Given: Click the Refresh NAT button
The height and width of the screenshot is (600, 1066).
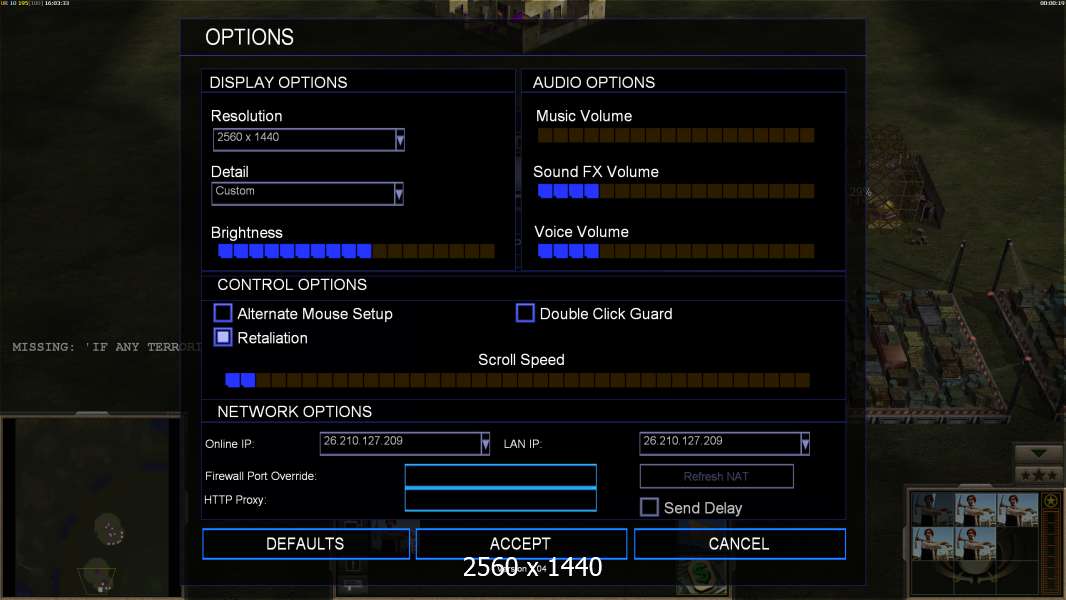Looking at the screenshot, I should tap(717, 476).
